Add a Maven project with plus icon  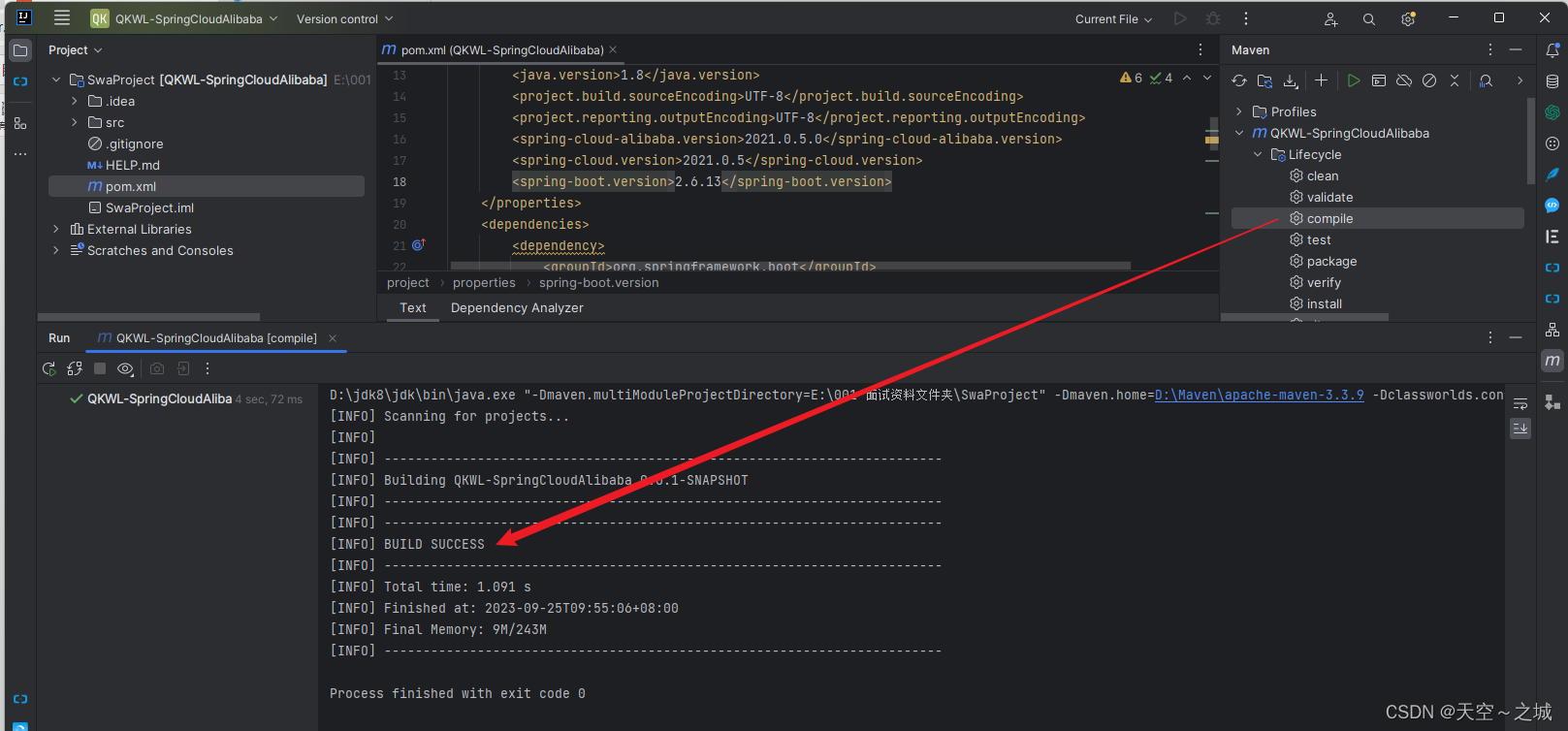(1321, 80)
